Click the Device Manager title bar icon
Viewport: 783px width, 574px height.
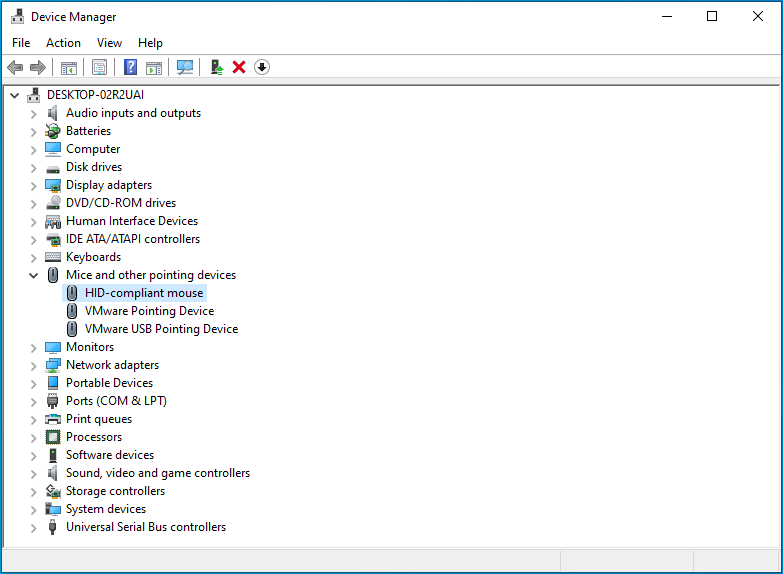(x=17, y=16)
